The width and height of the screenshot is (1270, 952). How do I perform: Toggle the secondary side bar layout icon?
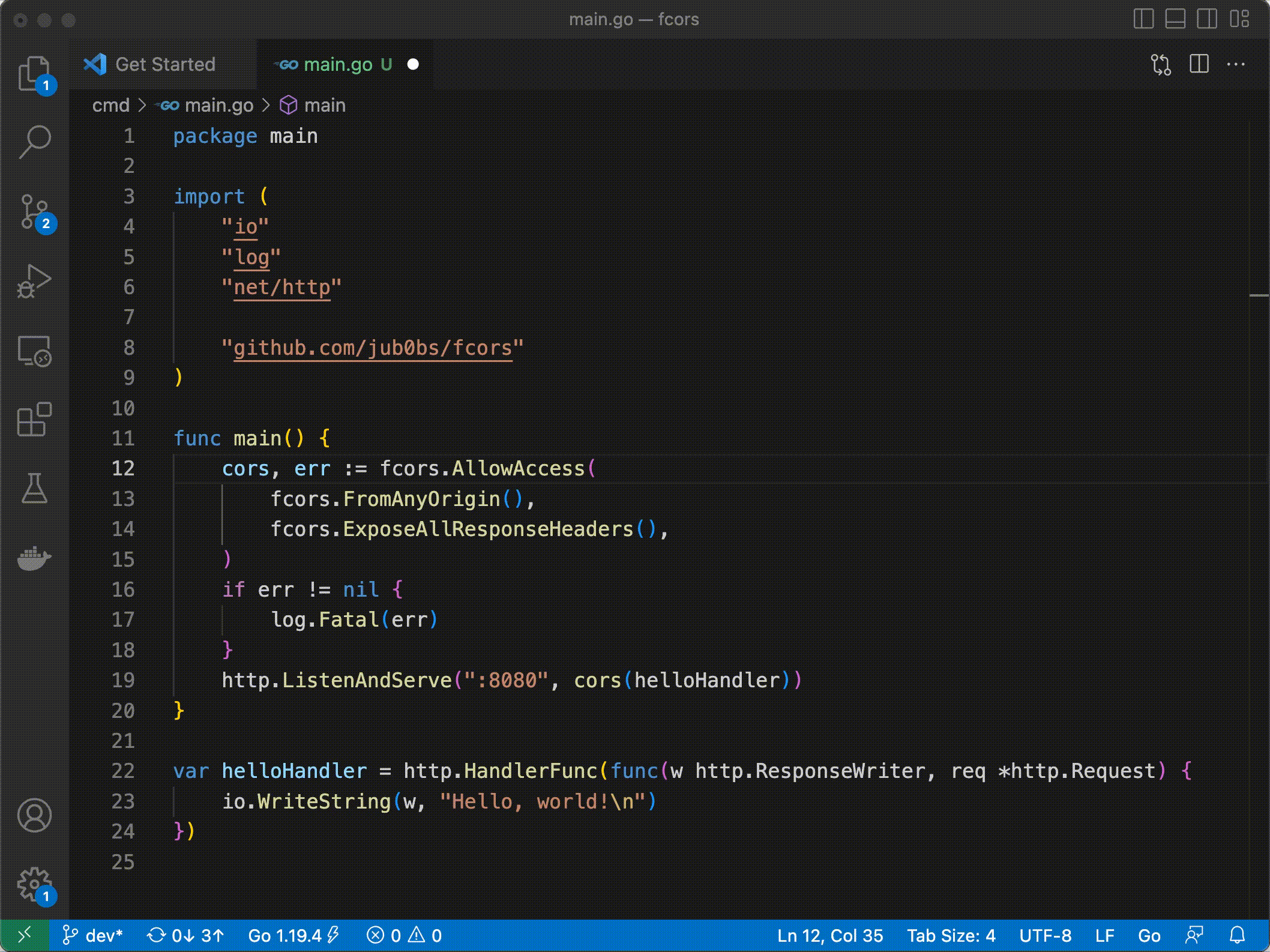[1206, 19]
